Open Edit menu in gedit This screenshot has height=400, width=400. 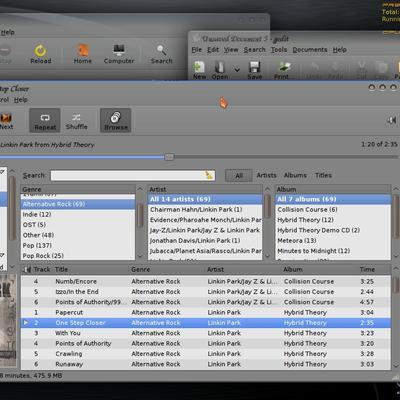coord(213,50)
